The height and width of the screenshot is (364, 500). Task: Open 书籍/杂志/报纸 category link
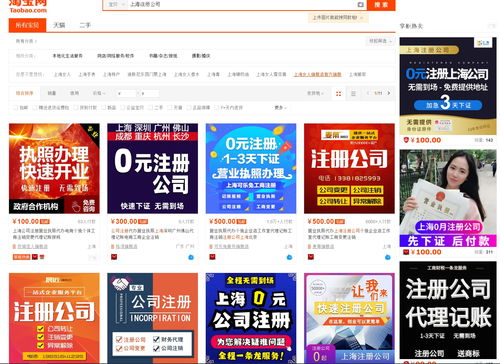click(163, 56)
